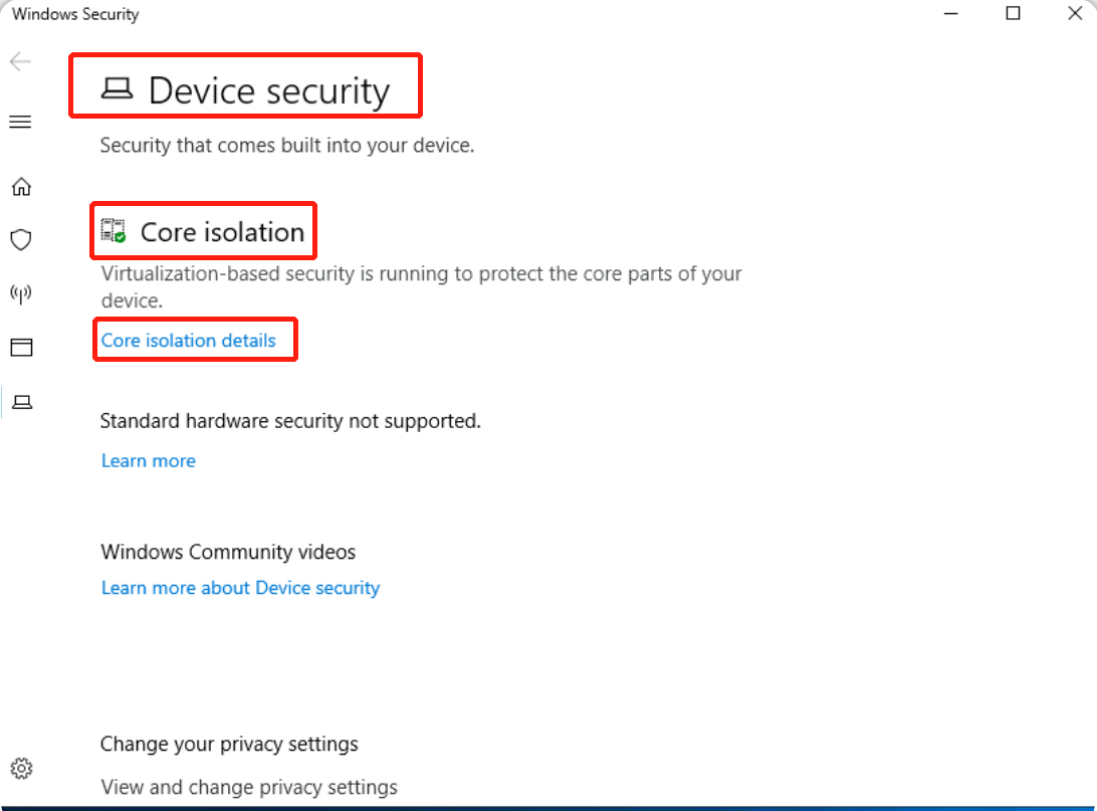Open Virus & threat protection shield icon
Viewport: 1097px width, 811px height.
pyautogui.click(x=21, y=240)
